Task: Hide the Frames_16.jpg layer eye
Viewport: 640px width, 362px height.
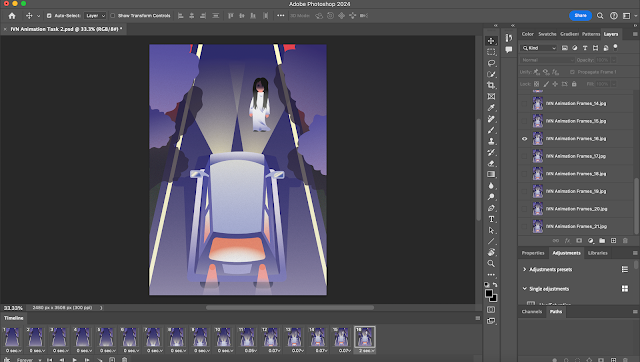Action: click(524, 139)
